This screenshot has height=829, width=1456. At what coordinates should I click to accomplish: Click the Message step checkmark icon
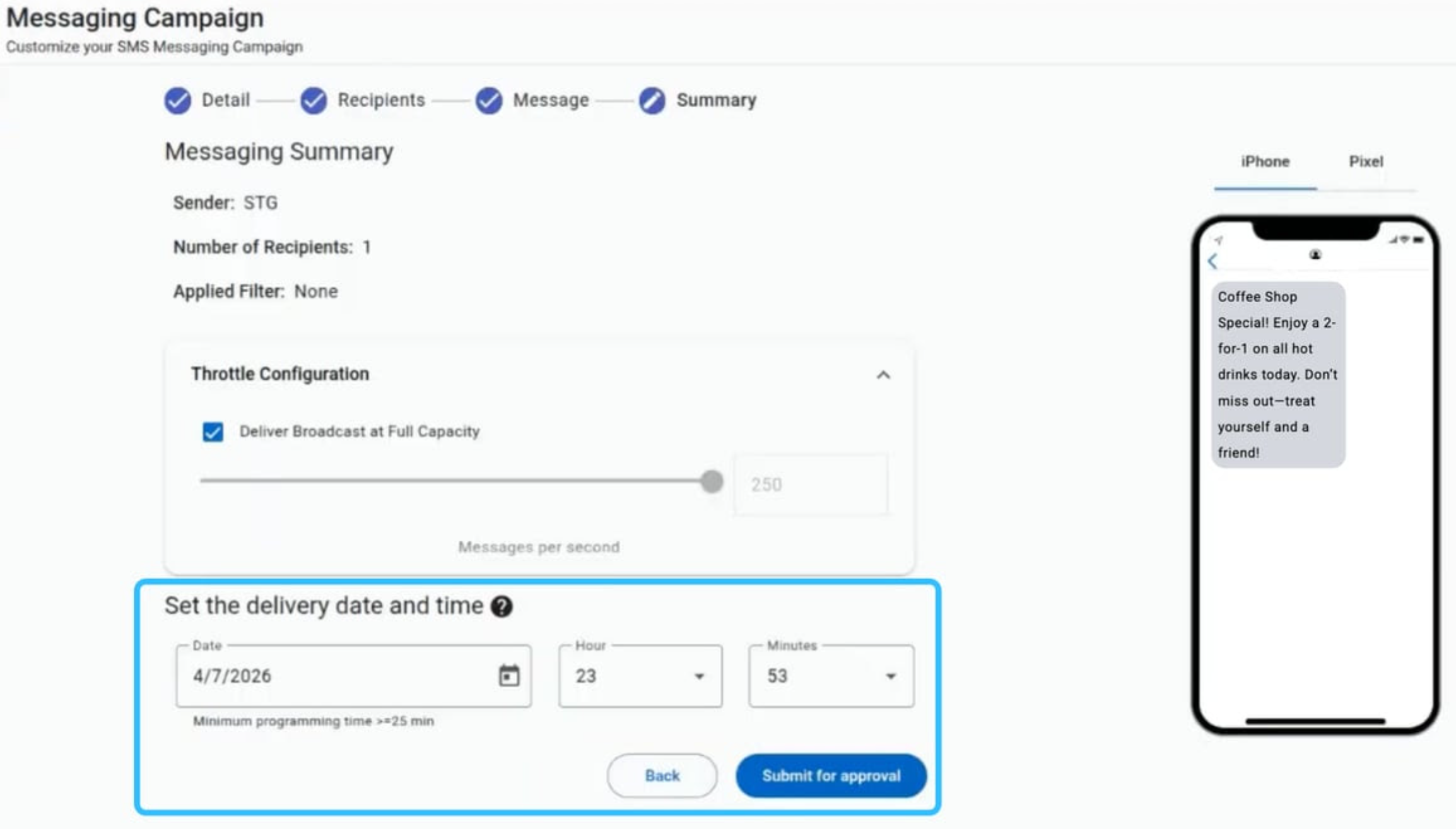click(x=489, y=100)
